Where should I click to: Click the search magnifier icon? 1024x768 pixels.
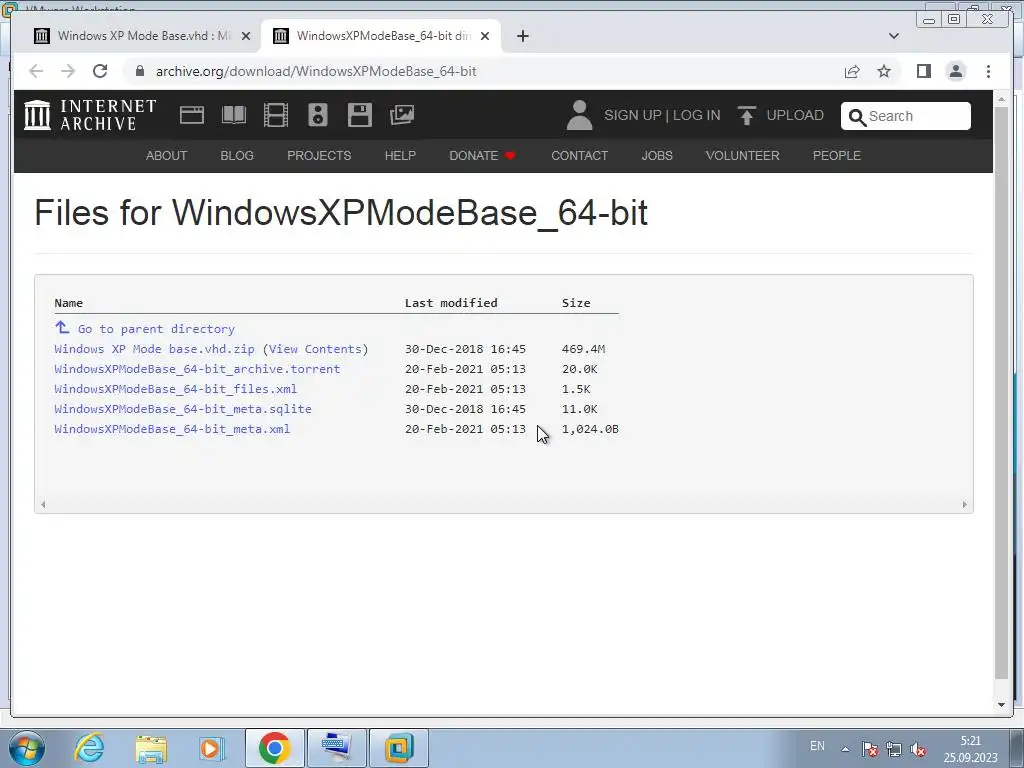pos(857,117)
